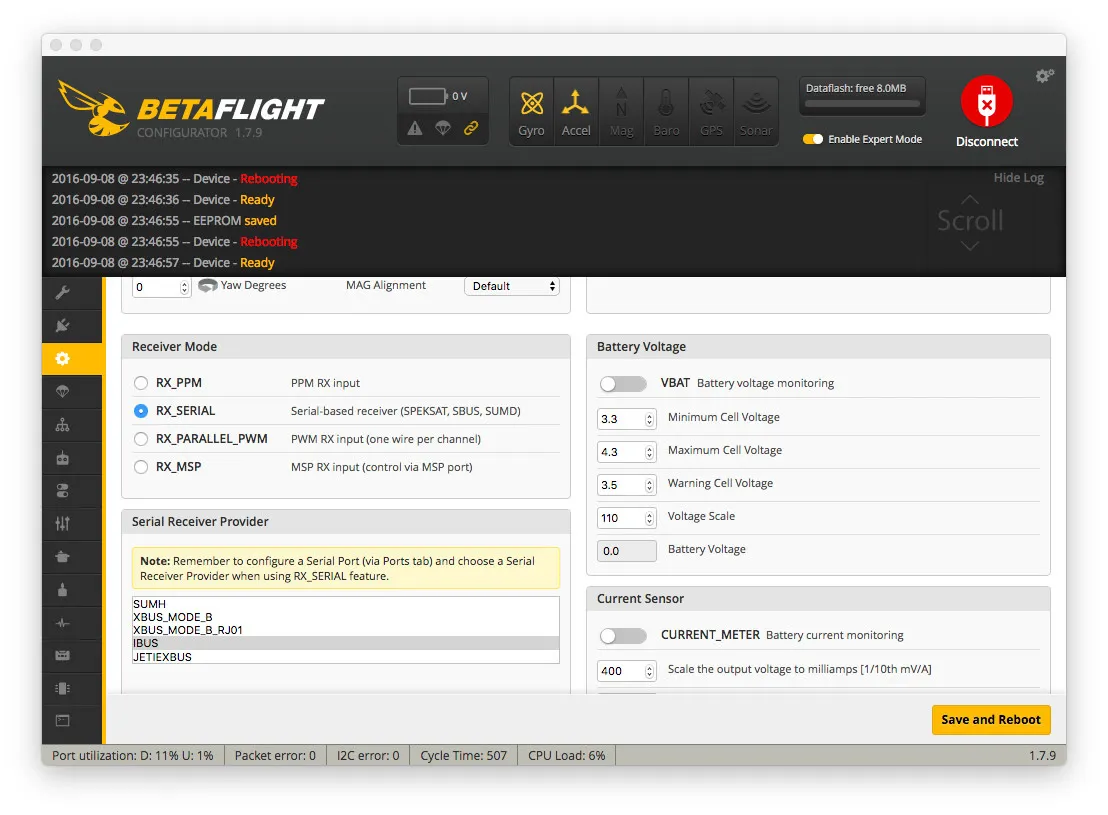Open the CLI terminal icon in sidebar

[x=62, y=720]
